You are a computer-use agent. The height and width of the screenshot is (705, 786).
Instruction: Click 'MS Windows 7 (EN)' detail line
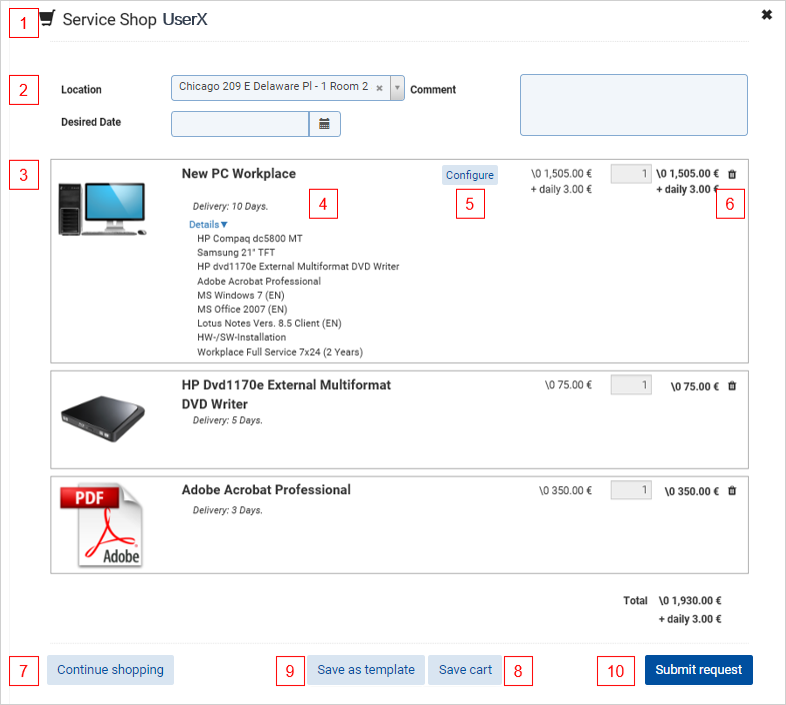[x=241, y=295]
